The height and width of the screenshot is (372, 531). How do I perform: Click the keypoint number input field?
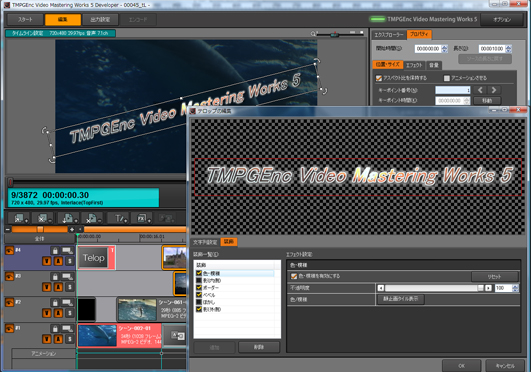point(453,90)
